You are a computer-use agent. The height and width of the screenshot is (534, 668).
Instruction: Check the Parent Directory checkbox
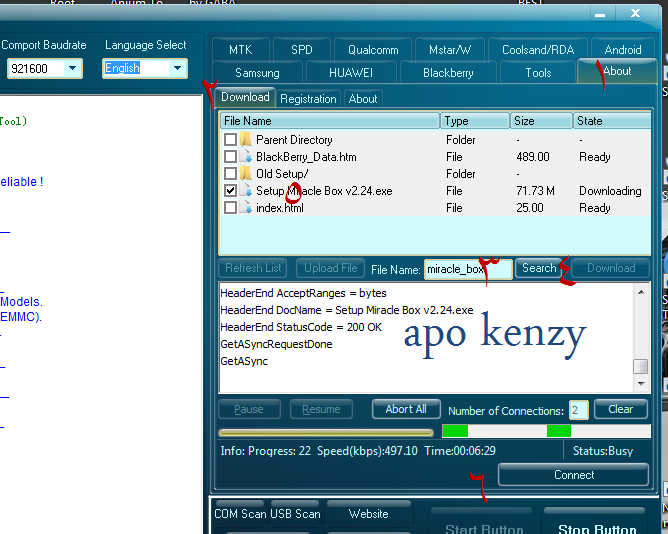[x=230, y=139]
